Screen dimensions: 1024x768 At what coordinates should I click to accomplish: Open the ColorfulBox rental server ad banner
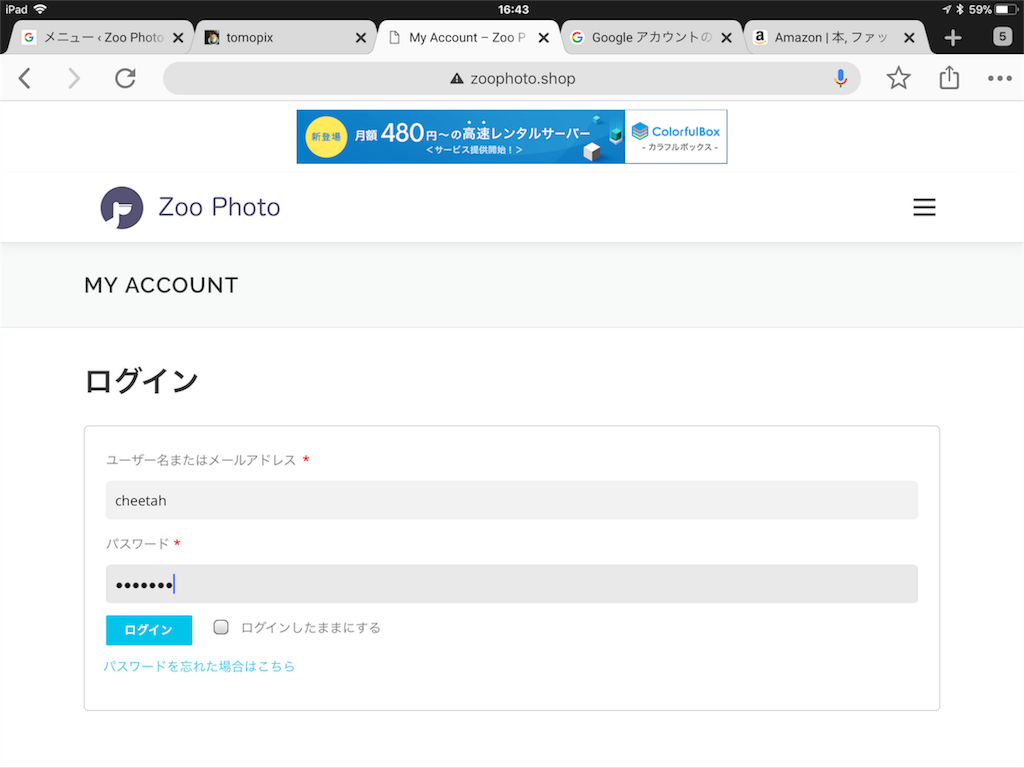coord(512,136)
